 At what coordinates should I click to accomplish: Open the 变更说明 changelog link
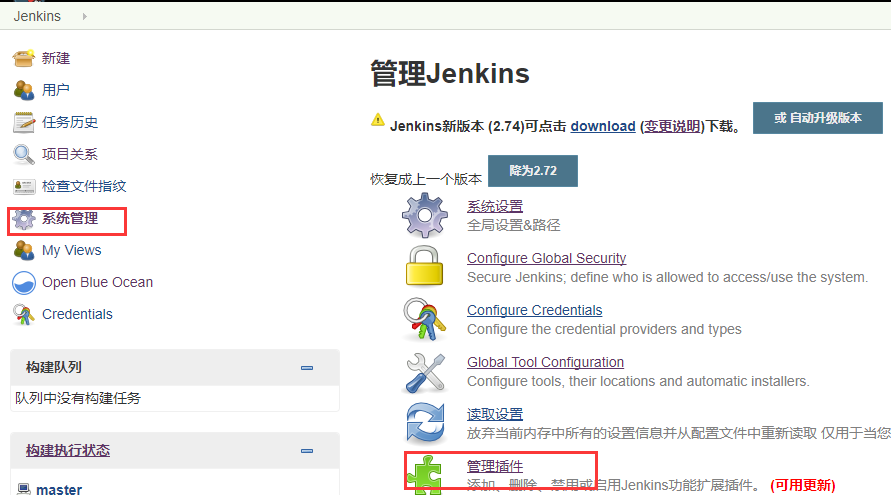click(672, 126)
